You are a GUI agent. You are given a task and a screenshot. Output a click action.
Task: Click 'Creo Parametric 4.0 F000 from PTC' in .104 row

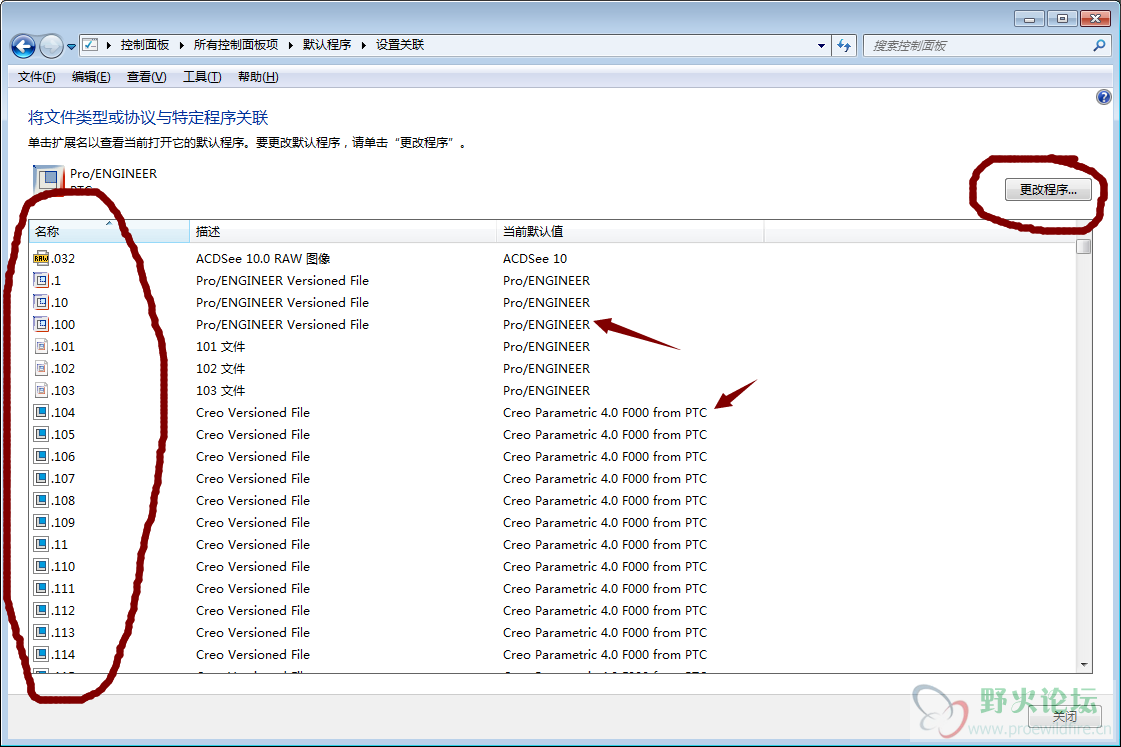pyautogui.click(x=605, y=412)
